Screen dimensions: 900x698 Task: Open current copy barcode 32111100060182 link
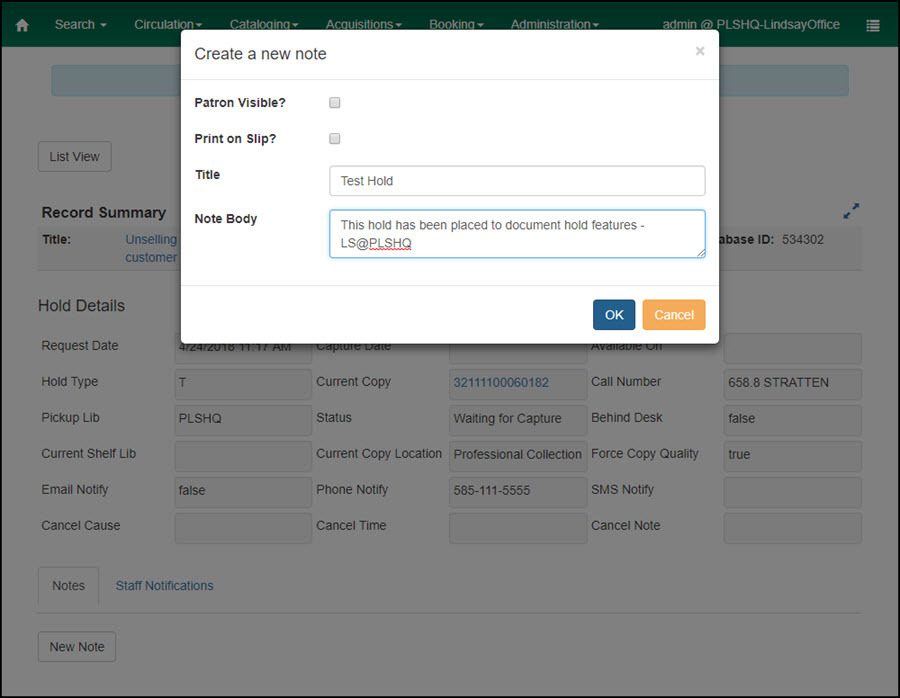[x=501, y=383]
